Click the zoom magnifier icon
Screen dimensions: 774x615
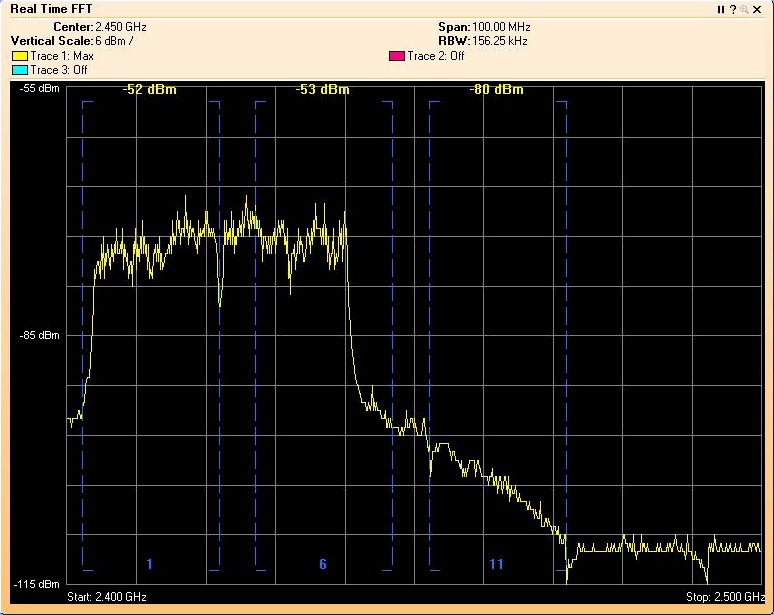[x=744, y=9]
